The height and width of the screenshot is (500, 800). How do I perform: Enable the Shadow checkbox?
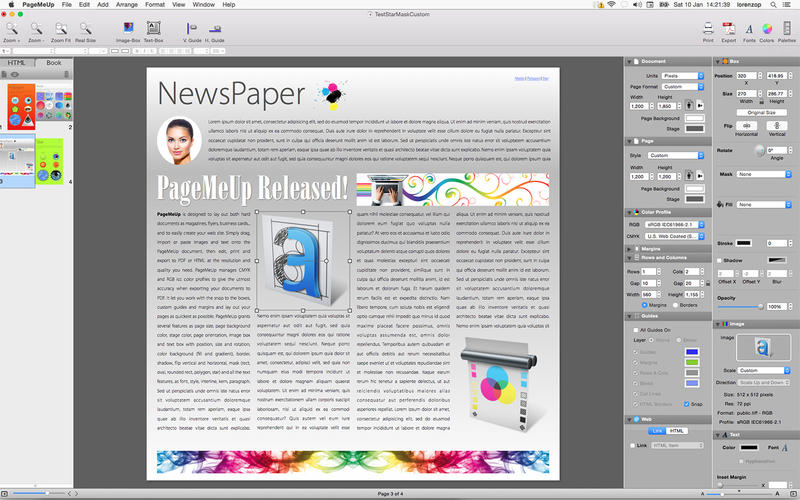click(717, 260)
